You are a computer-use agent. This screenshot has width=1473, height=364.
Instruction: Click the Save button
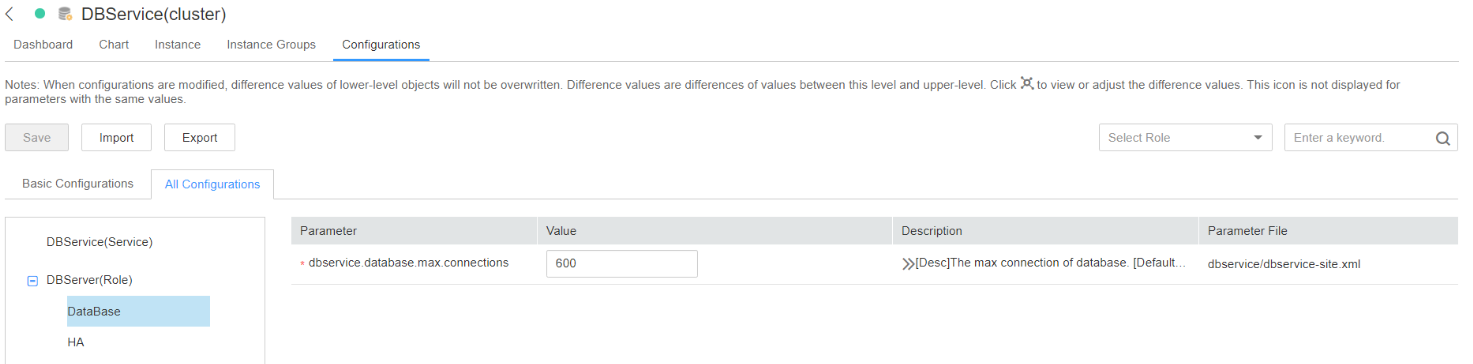coord(37,138)
